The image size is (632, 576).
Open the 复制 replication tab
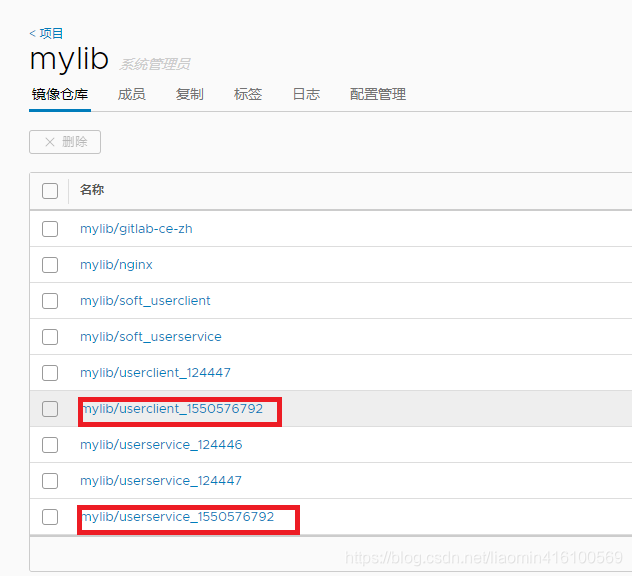click(189, 94)
